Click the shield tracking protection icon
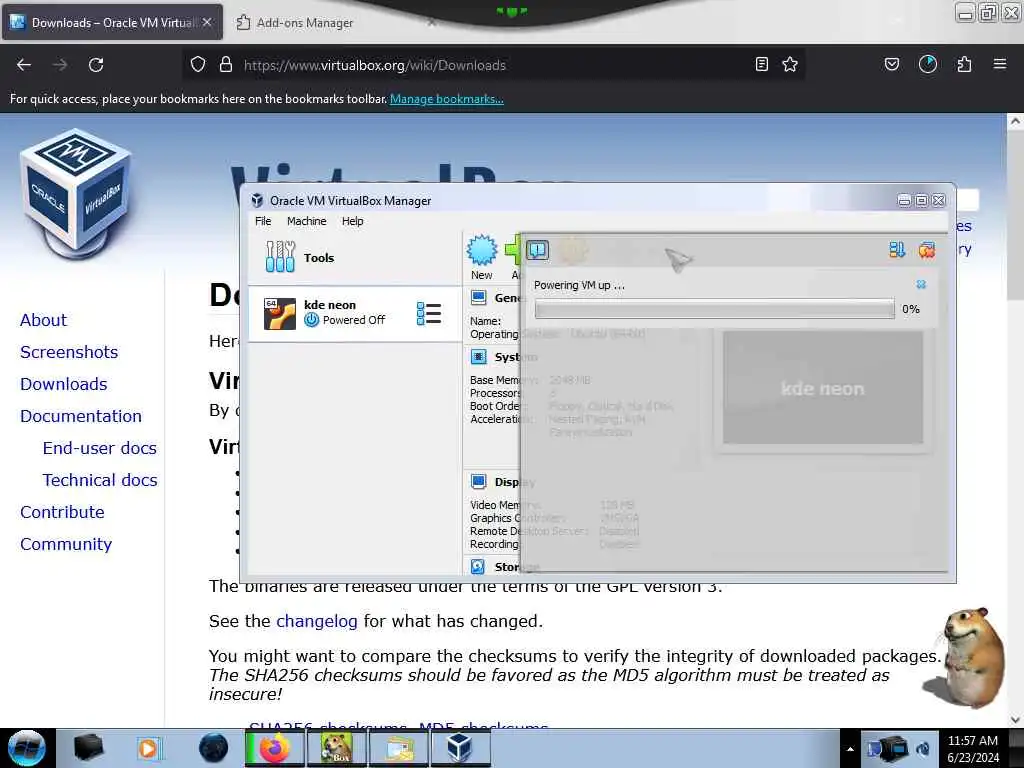 pos(198,65)
